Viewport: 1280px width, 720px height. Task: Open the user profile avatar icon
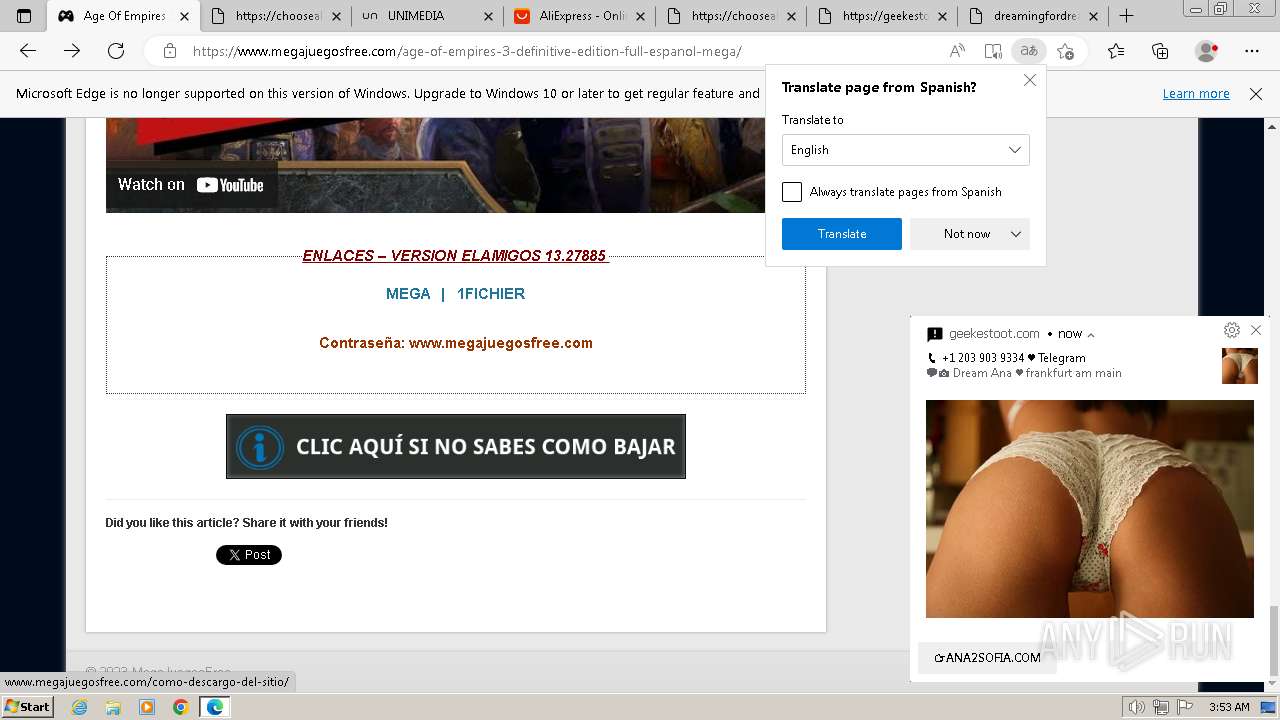coord(1207,51)
